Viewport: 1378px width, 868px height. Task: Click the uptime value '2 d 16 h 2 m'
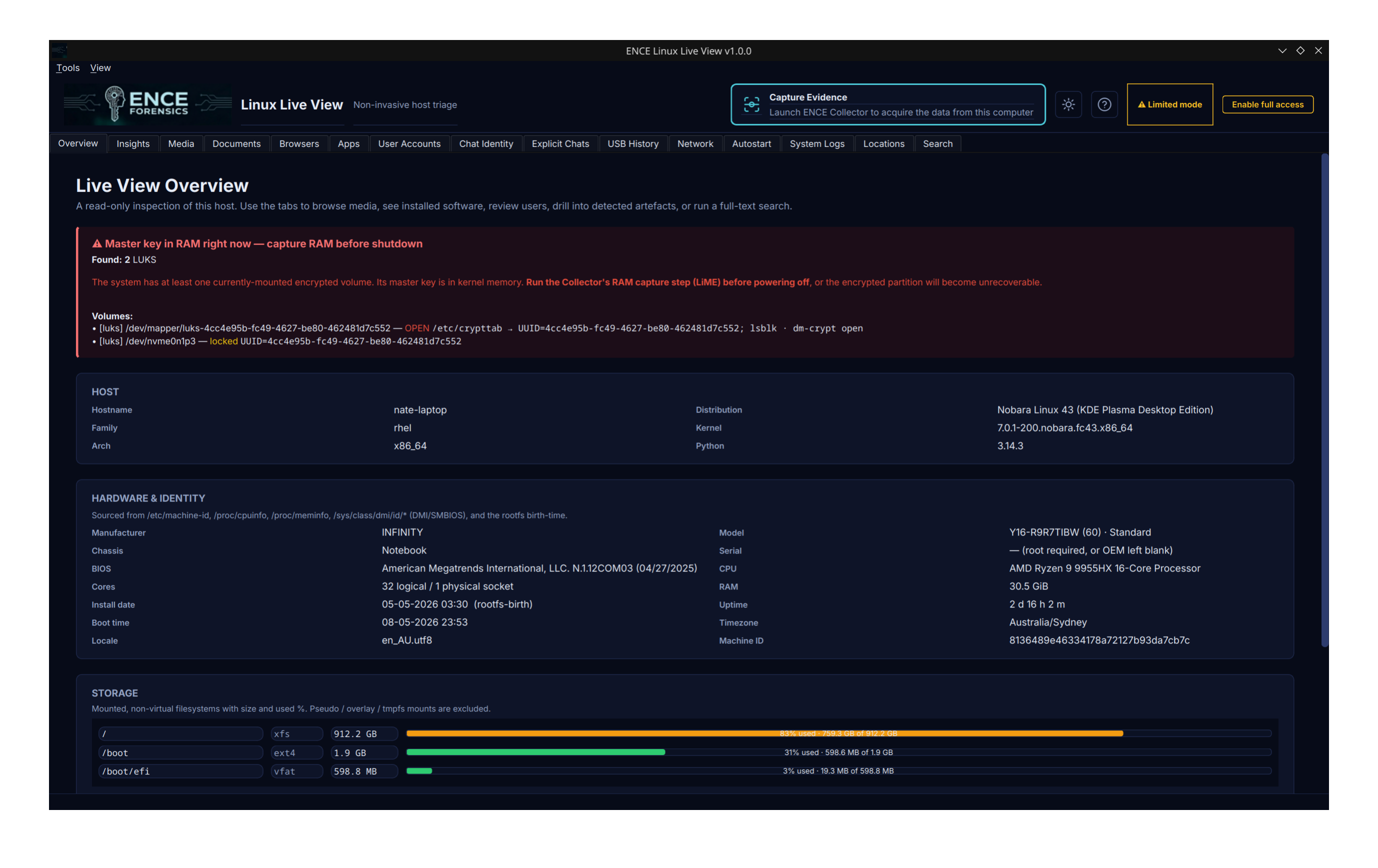point(1037,605)
